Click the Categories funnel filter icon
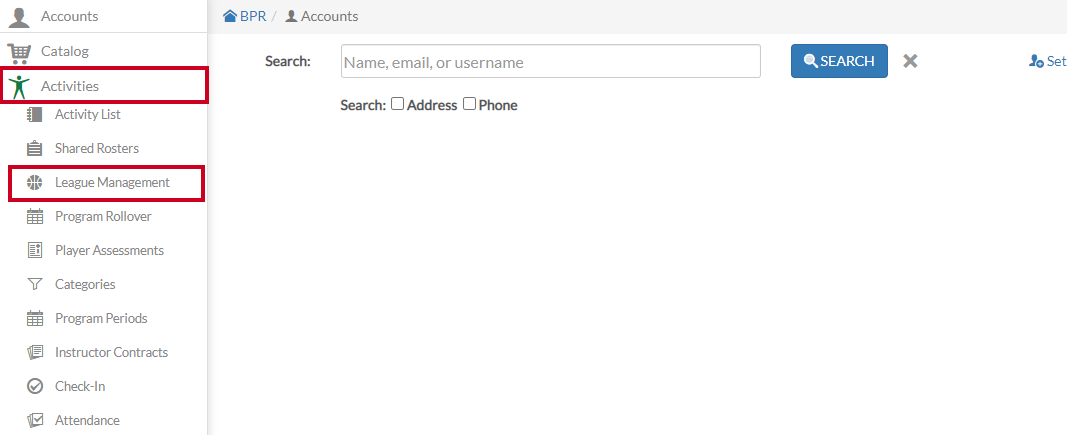This screenshot has width=1067, height=435. coord(34,285)
